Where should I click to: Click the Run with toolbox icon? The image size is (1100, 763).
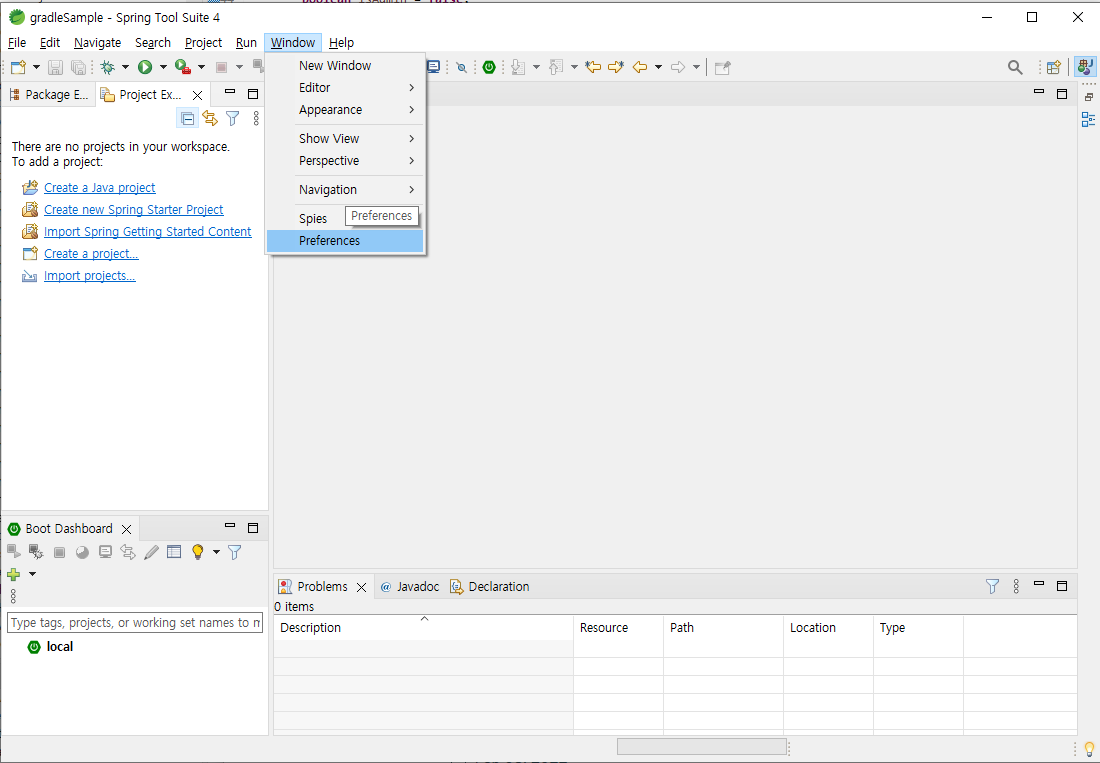183,67
